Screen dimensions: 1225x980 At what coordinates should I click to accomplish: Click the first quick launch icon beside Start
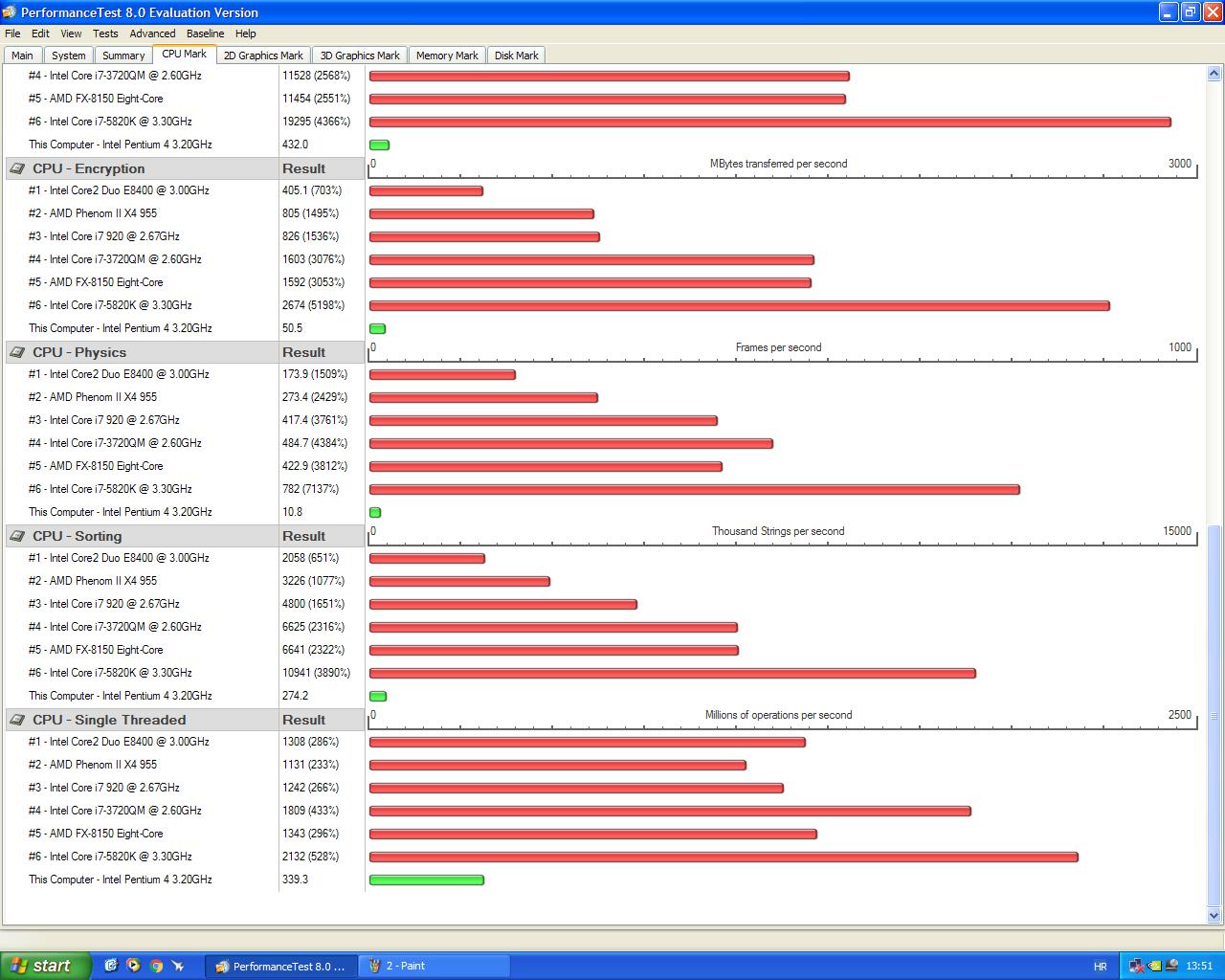click(111, 966)
